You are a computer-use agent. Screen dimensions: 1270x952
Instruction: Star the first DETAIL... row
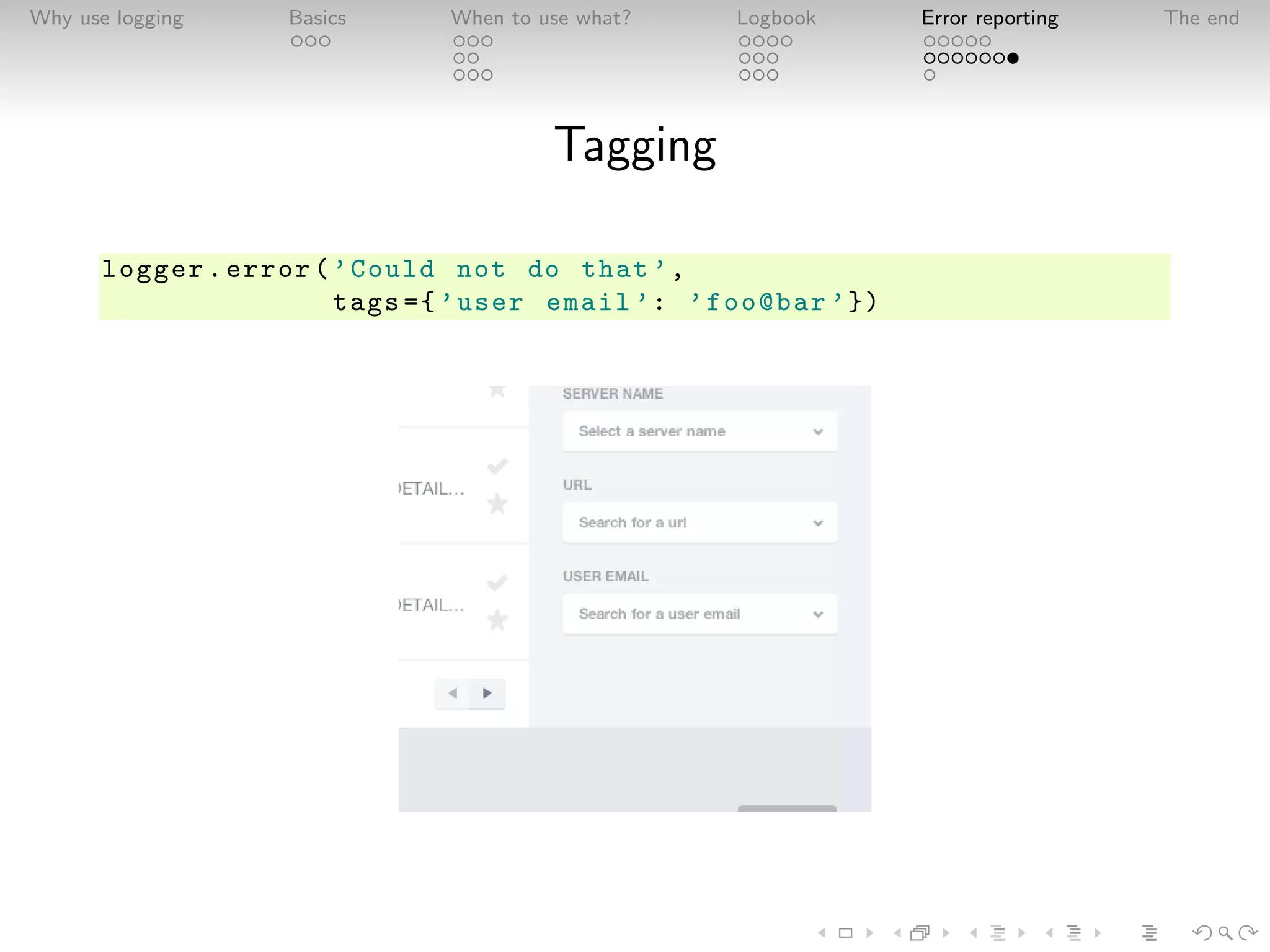497,503
